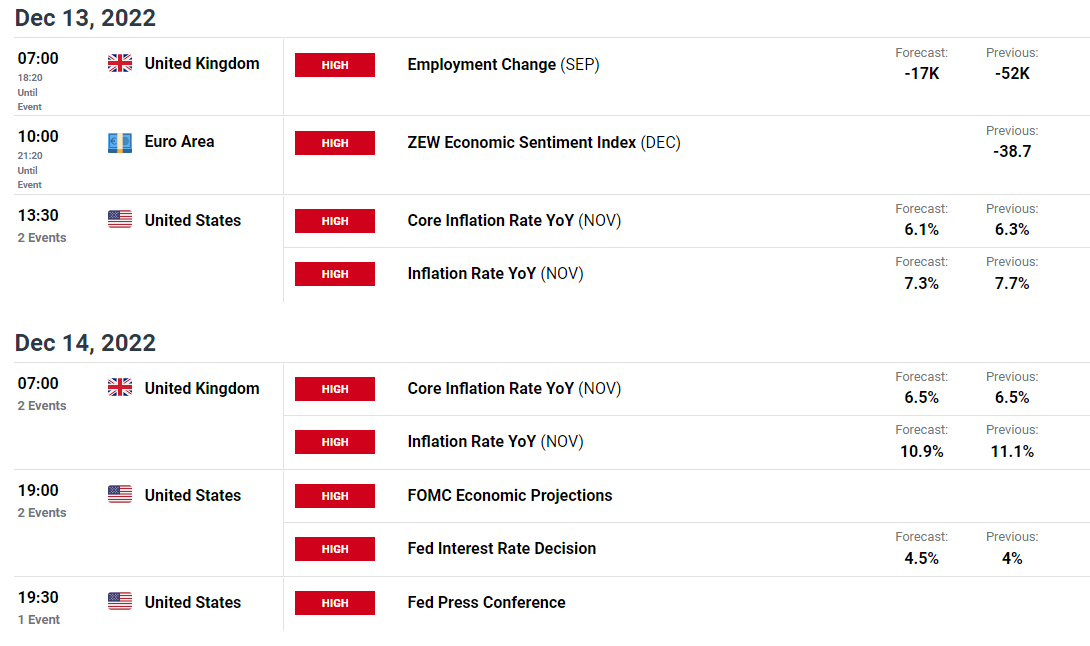The width and height of the screenshot is (1090, 646).
Task: Open the Employment Change (SEP) event
Action: tap(503, 65)
